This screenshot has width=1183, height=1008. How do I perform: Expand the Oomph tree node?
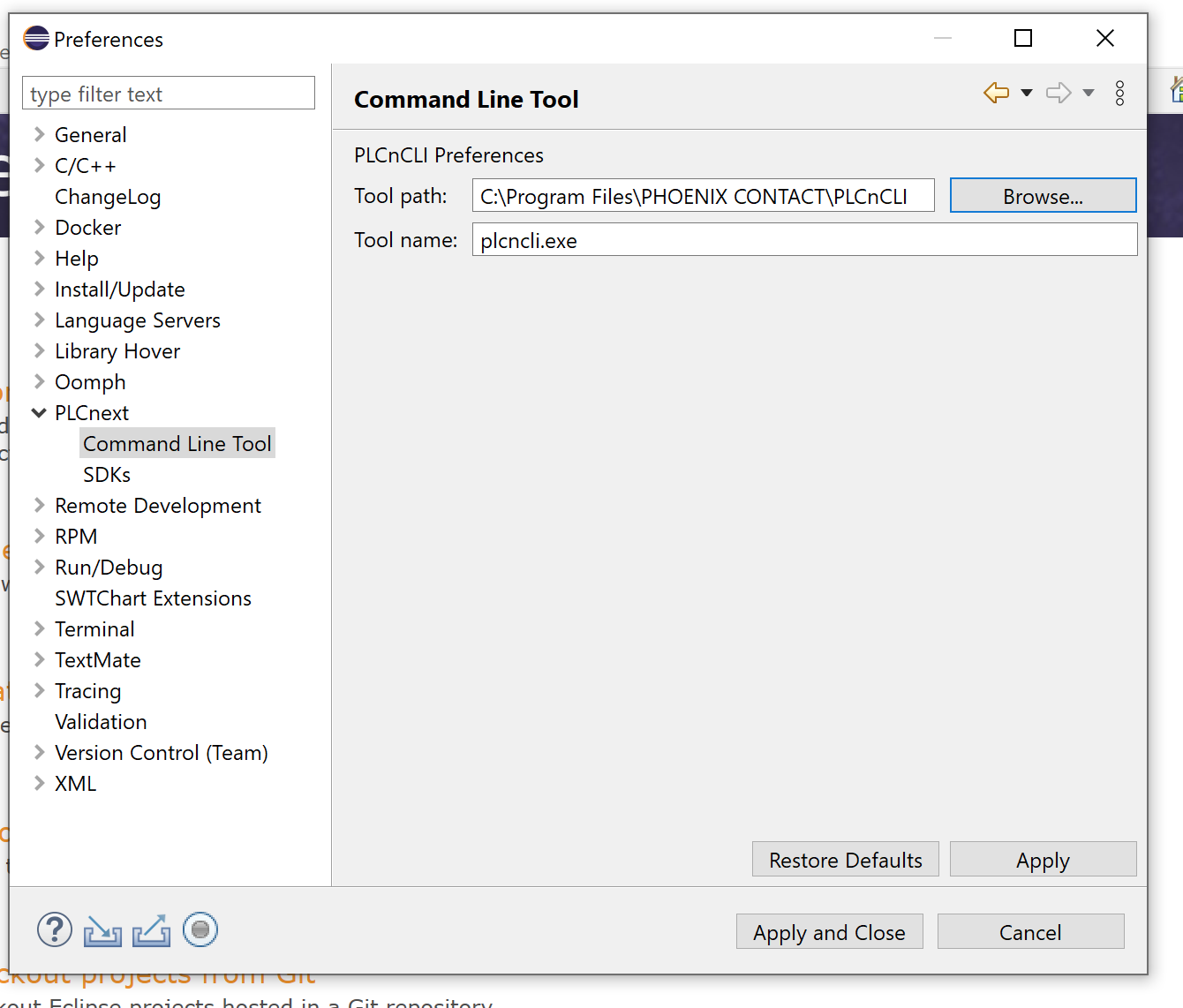pos(39,381)
